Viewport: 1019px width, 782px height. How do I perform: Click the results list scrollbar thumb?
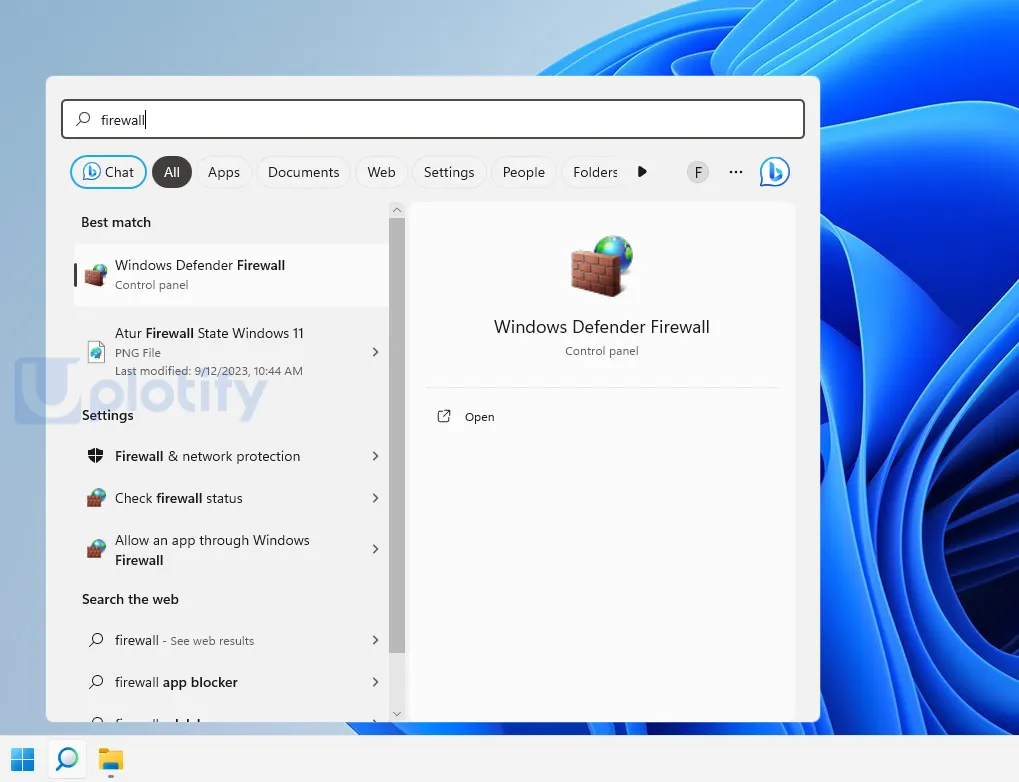397,436
